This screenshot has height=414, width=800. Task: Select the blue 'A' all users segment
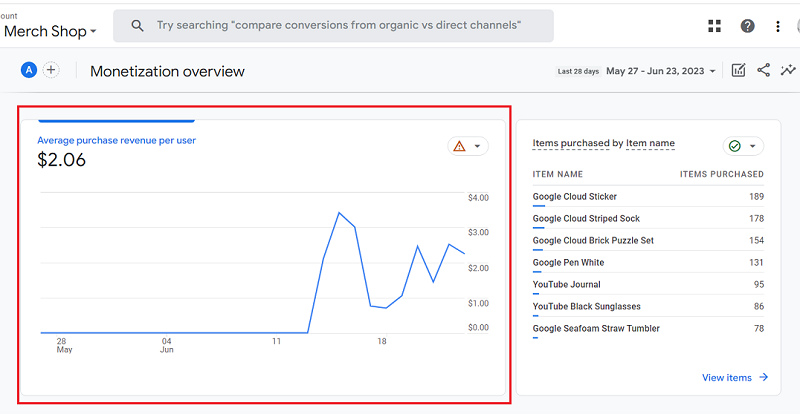29,70
